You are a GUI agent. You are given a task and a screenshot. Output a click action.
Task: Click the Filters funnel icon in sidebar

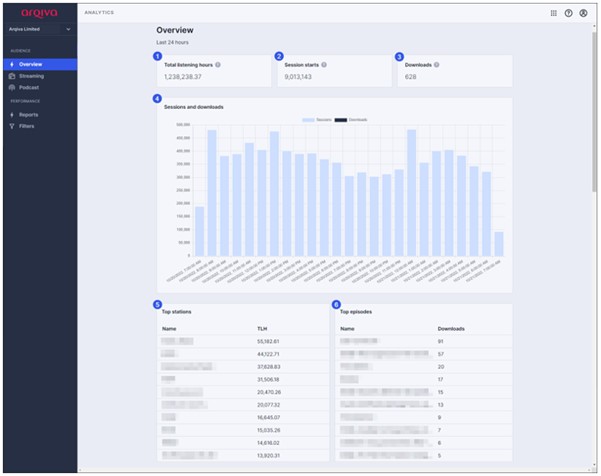click(x=12, y=126)
